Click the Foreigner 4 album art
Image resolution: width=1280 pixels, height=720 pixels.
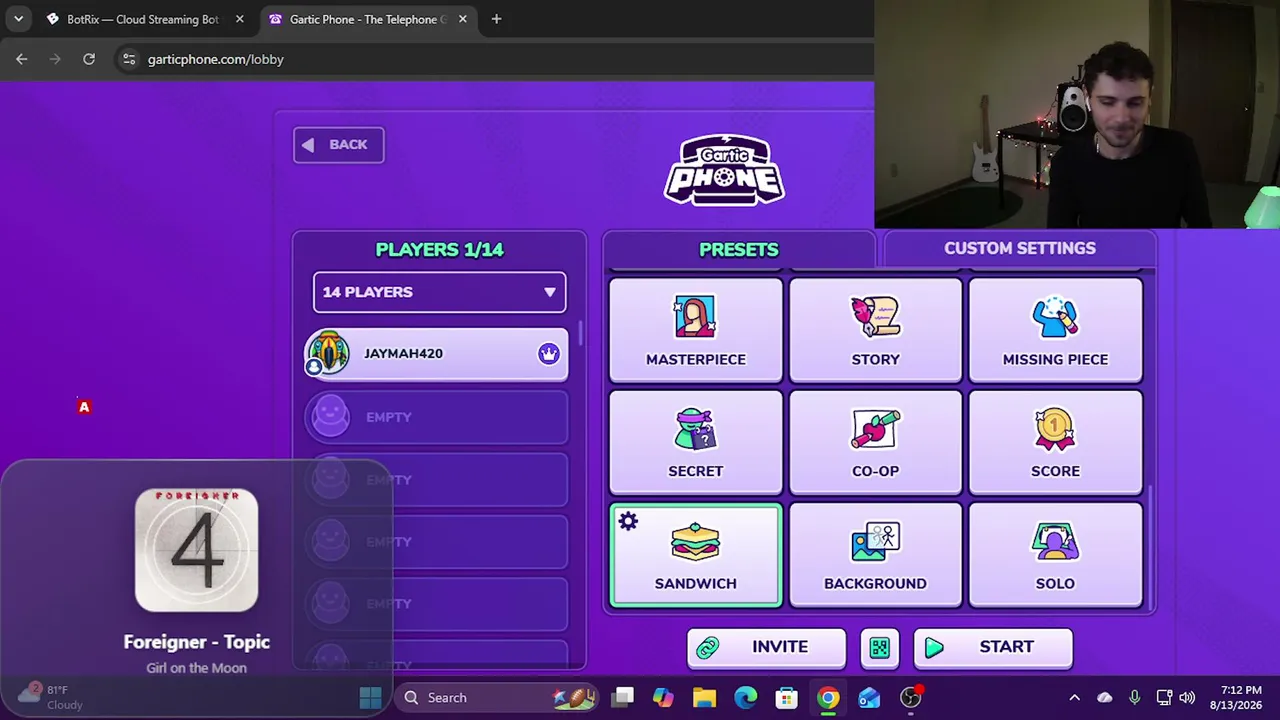196,550
